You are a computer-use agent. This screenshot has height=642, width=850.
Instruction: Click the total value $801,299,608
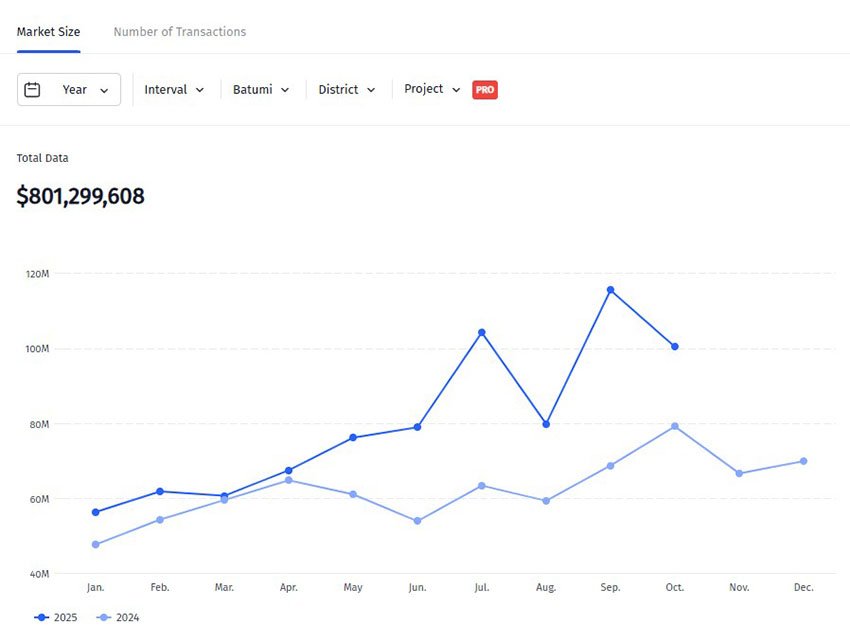pyautogui.click(x=81, y=197)
